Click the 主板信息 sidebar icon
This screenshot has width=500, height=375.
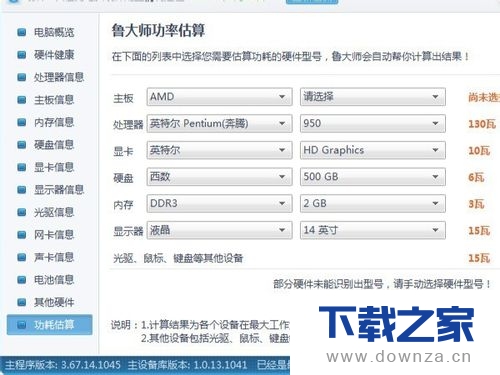coord(22,100)
